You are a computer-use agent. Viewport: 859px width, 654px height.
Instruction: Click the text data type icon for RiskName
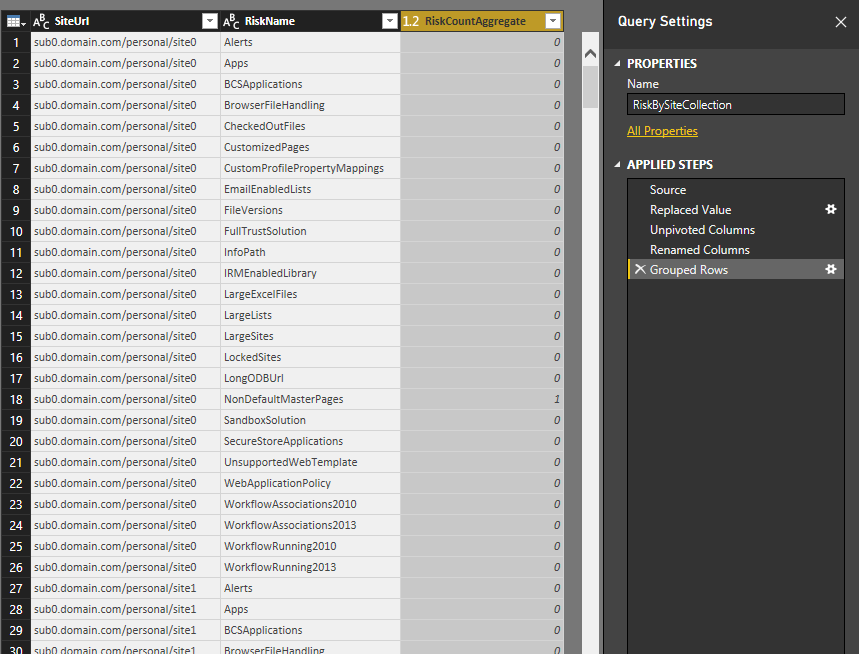[231, 21]
